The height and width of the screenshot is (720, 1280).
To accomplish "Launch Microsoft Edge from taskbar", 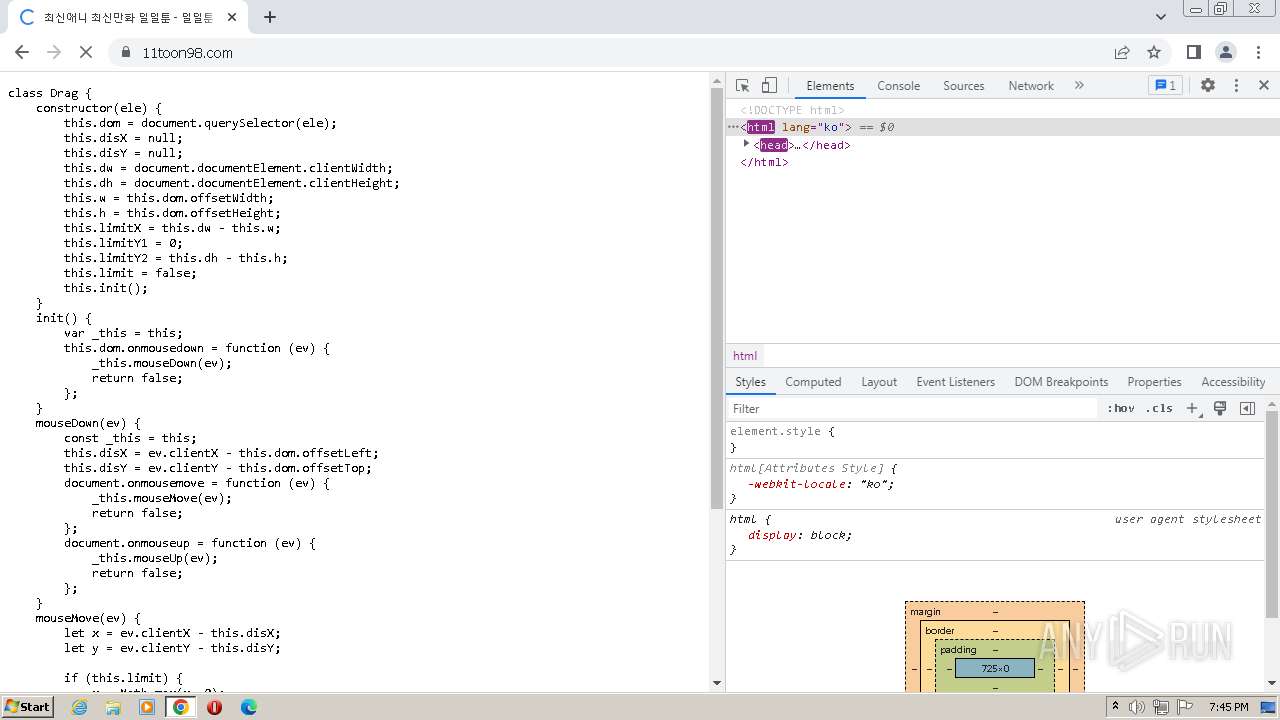I will click(248, 707).
